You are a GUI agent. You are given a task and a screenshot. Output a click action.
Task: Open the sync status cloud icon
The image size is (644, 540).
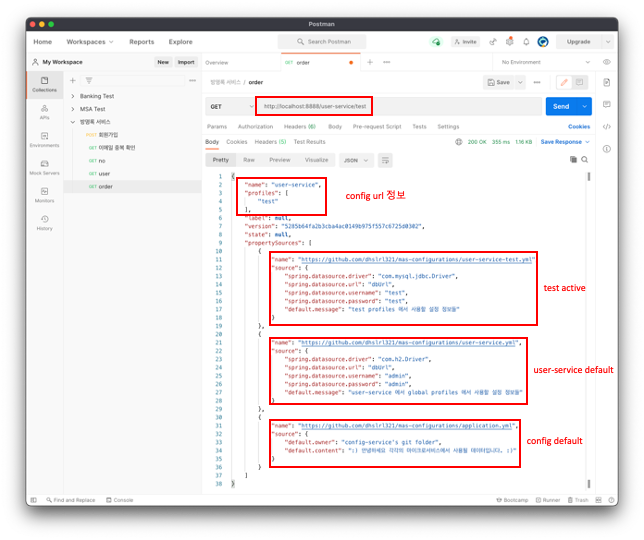pyautogui.click(x=436, y=41)
